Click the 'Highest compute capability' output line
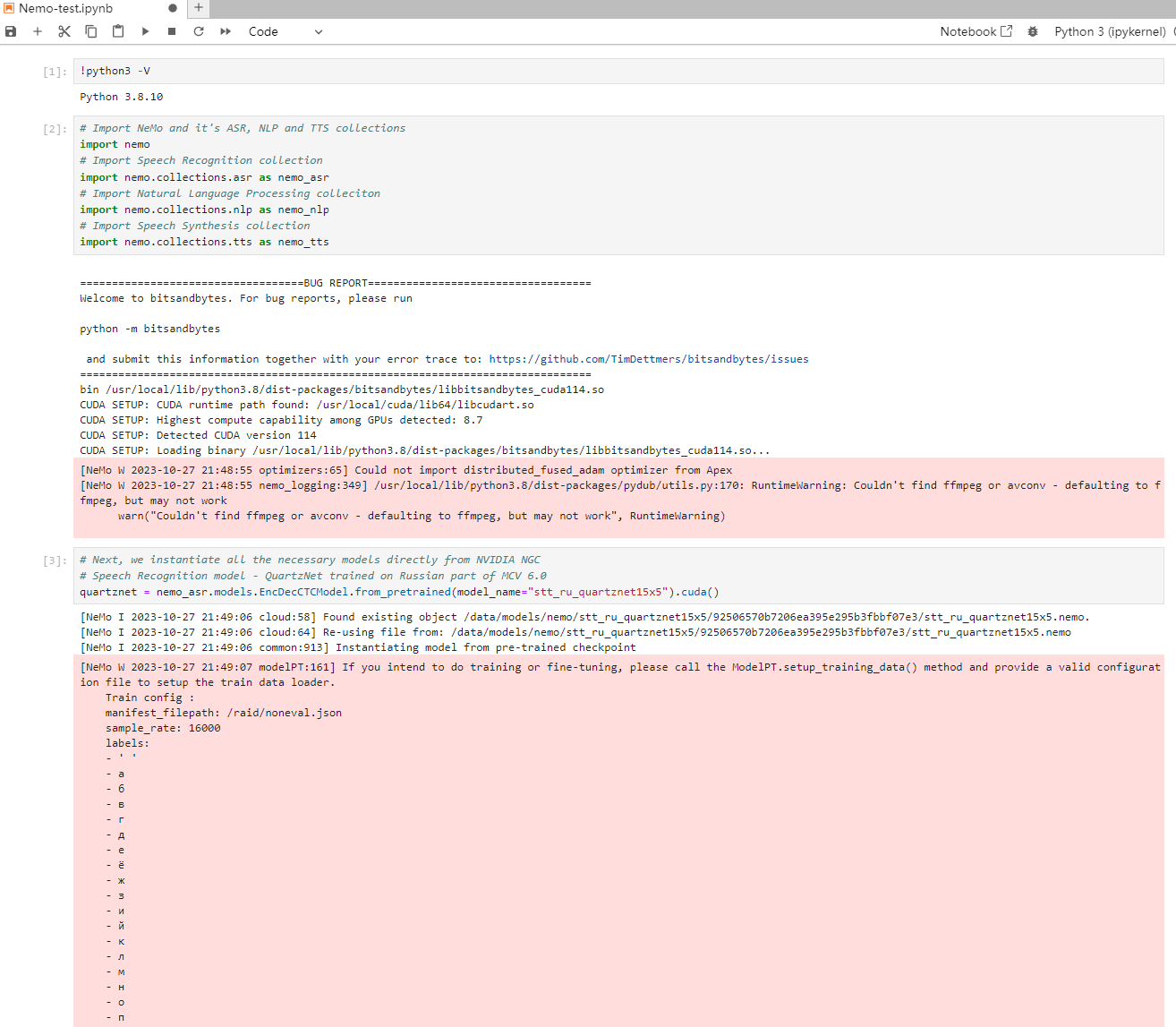The height and width of the screenshot is (1027, 1176). point(281,420)
